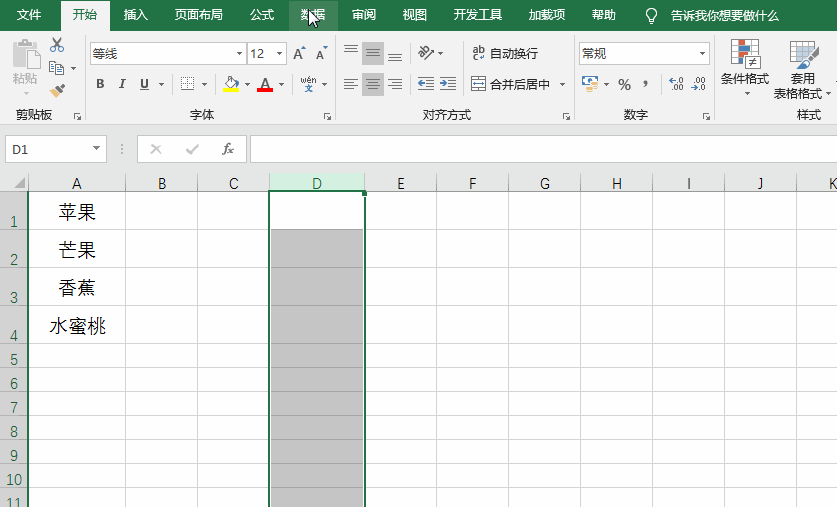Toggle Wrap Text (自动换行)
The width and height of the screenshot is (837, 507).
tap(504, 53)
